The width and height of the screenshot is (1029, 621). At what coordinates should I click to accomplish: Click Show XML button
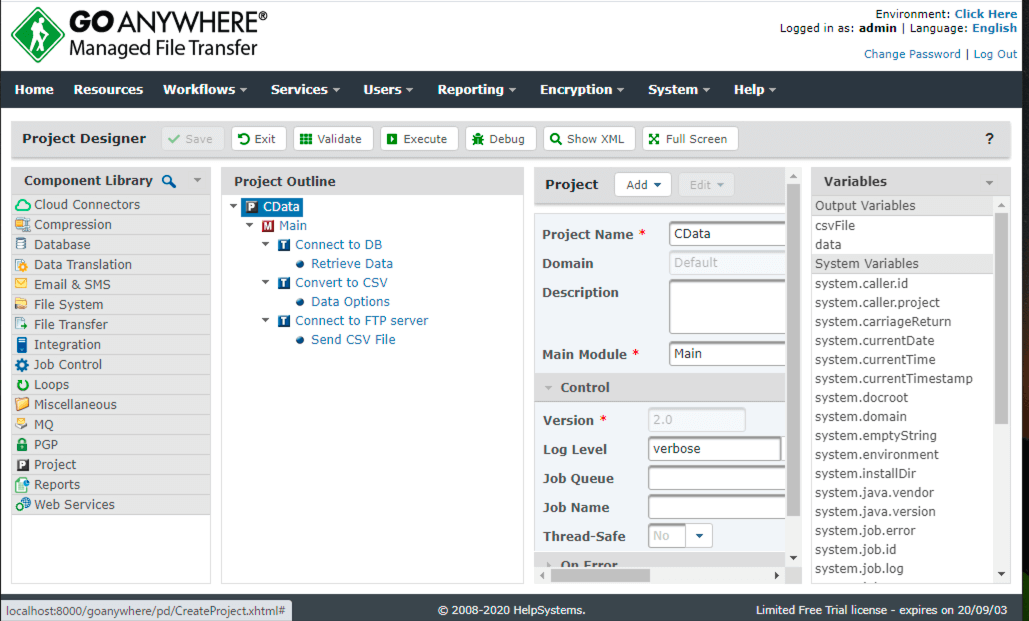589,139
